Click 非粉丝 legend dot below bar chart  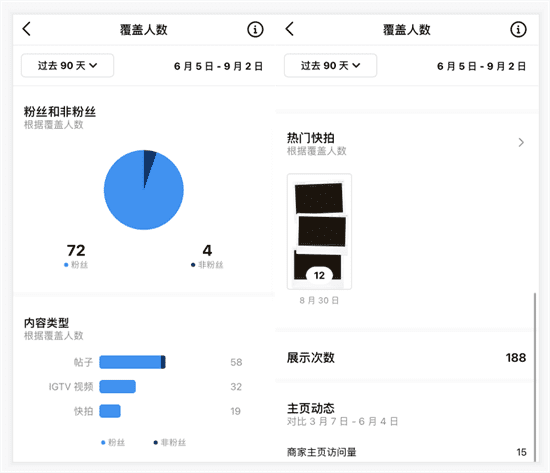(x=156, y=442)
